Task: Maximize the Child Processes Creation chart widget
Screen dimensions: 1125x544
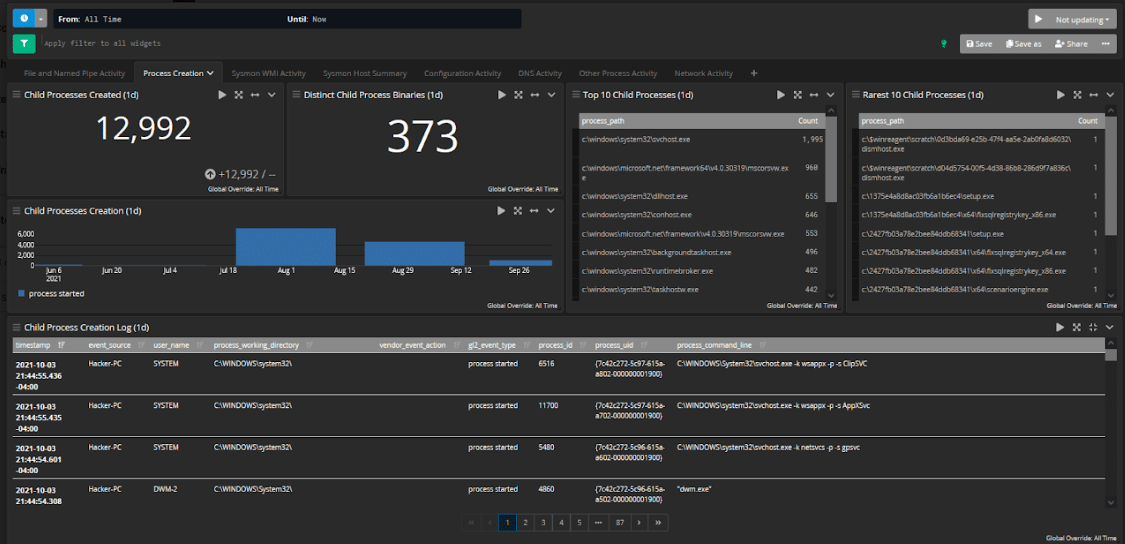Action: tap(518, 211)
